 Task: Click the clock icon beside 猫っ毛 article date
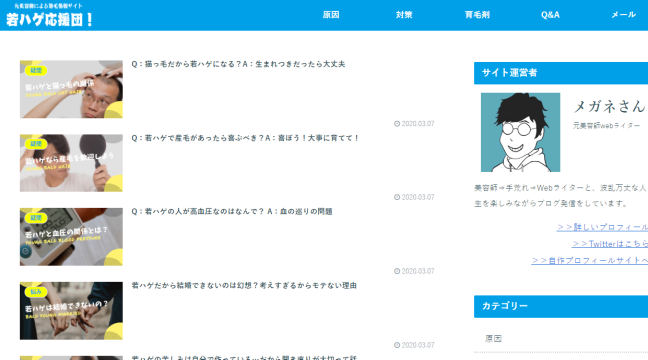[397, 124]
